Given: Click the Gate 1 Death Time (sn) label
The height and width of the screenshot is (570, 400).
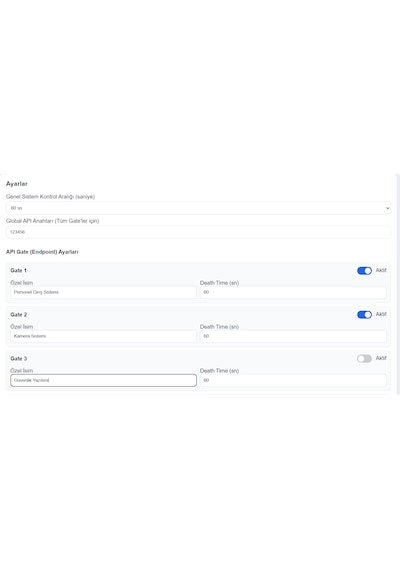Looking at the screenshot, I should pos(219,283).
